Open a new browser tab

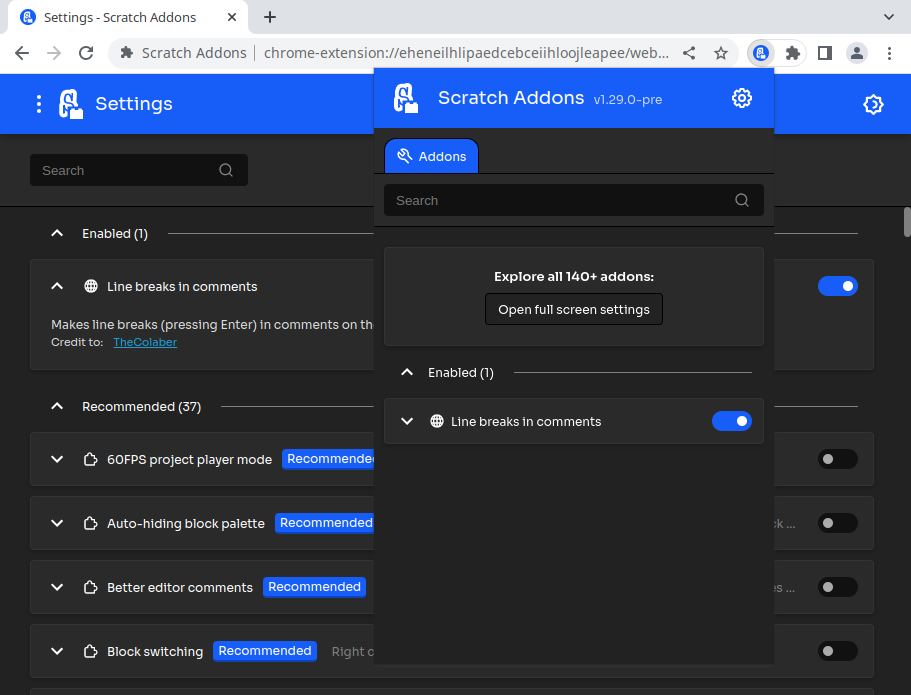pos(270,17)
